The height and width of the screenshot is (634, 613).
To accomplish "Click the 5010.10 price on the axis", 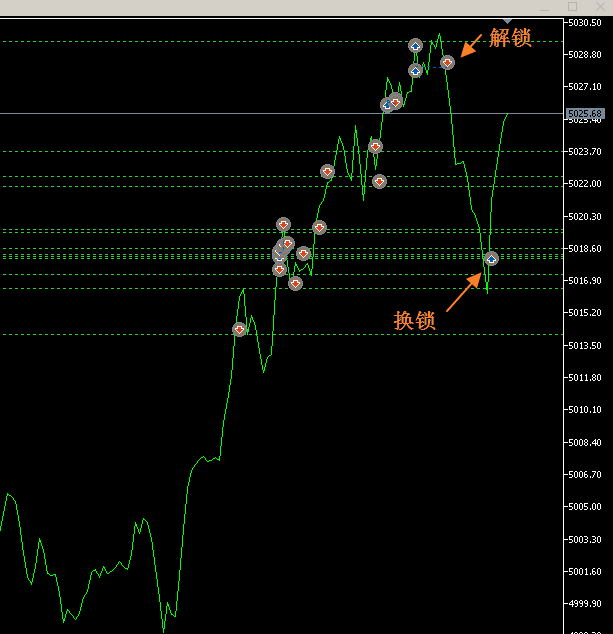I will [x=586, y=410].
